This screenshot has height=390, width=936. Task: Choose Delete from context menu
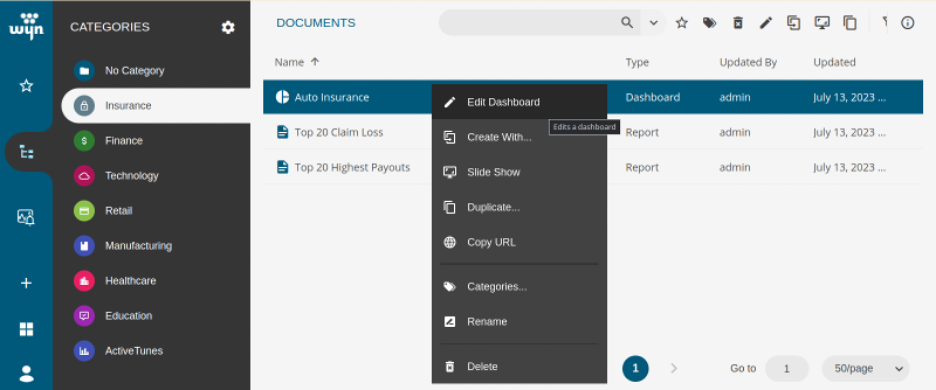tap(519, 366)
